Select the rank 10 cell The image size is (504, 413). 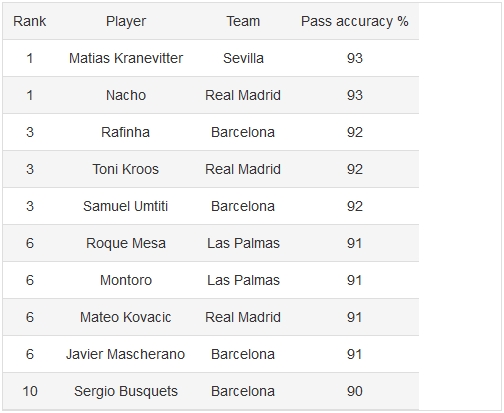[30, 391]
